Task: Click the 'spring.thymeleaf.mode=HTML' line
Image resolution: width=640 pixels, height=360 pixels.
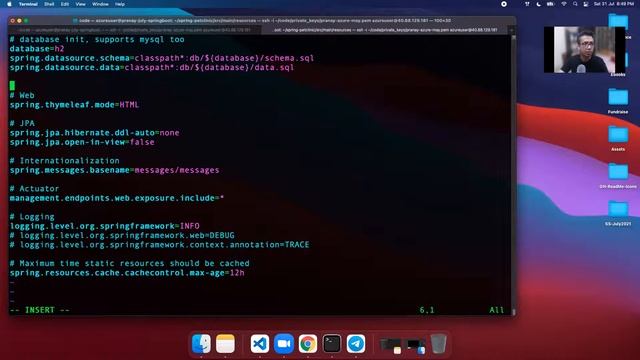Action: [74, 104]
